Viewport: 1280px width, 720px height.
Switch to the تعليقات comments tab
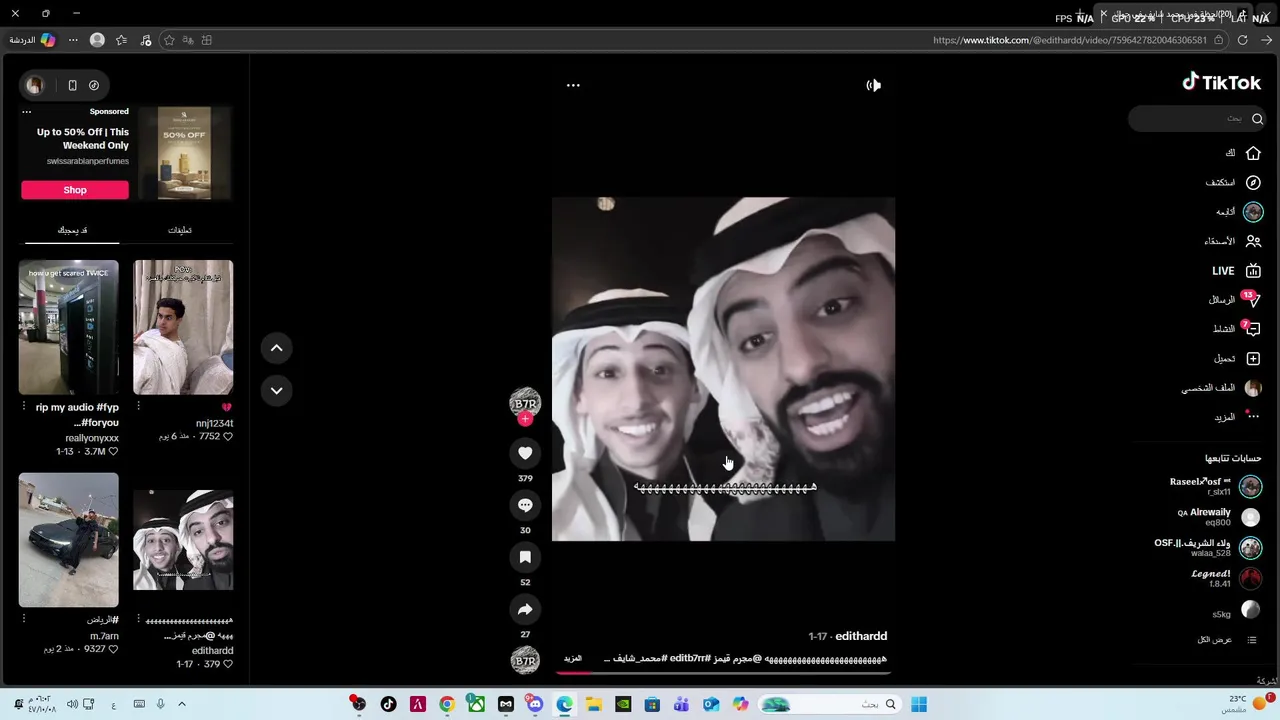(180, 230)
